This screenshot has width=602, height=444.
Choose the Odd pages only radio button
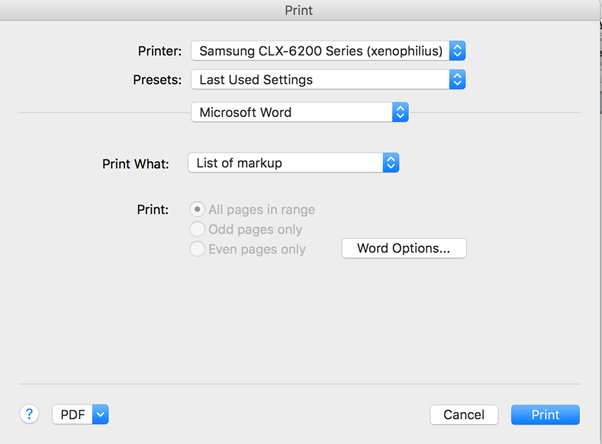198,229
